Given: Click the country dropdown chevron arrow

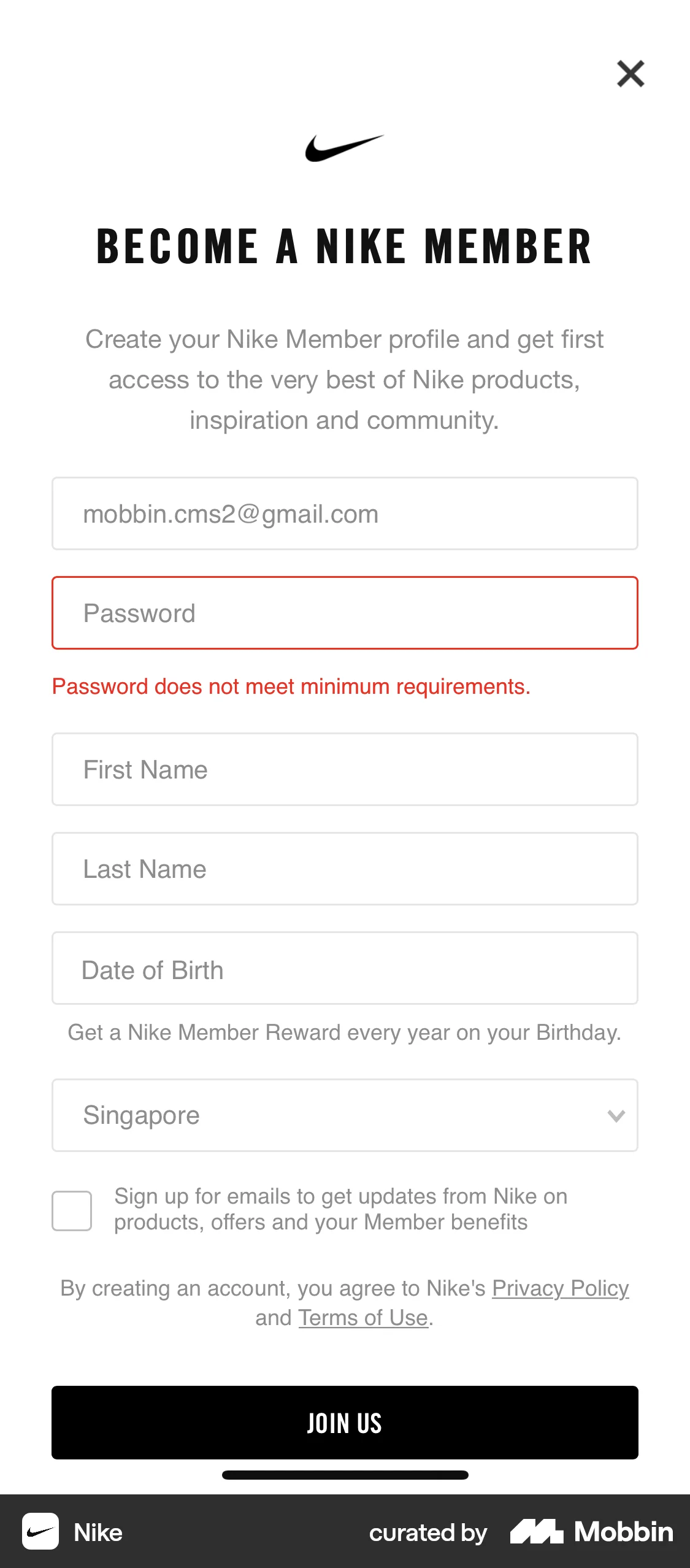Looking at the screenshot, I should point(616,1116).
